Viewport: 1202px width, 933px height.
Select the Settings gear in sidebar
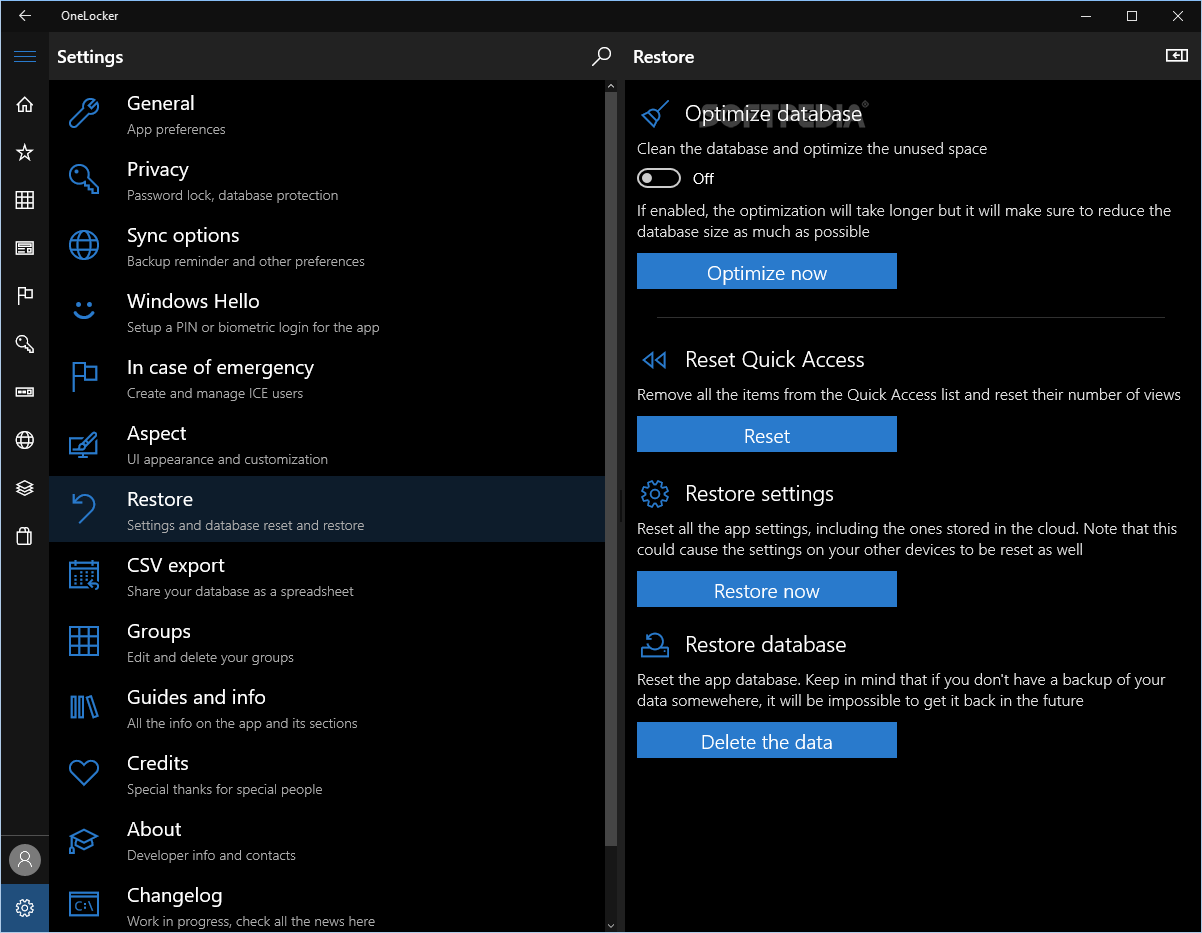pyautogui.click(x=25, y=908)
